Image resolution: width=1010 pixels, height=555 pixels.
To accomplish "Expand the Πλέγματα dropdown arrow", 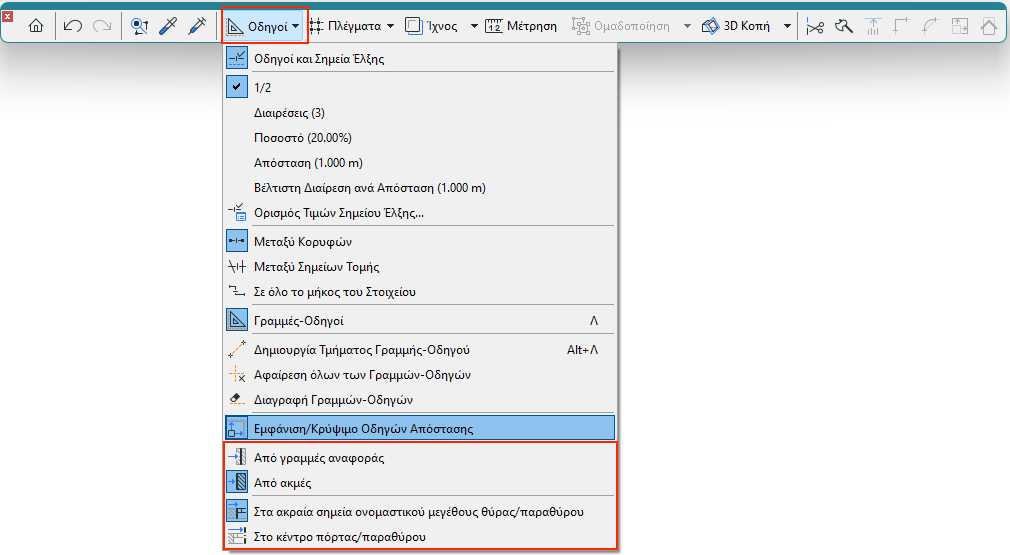I will pos(390,26).
